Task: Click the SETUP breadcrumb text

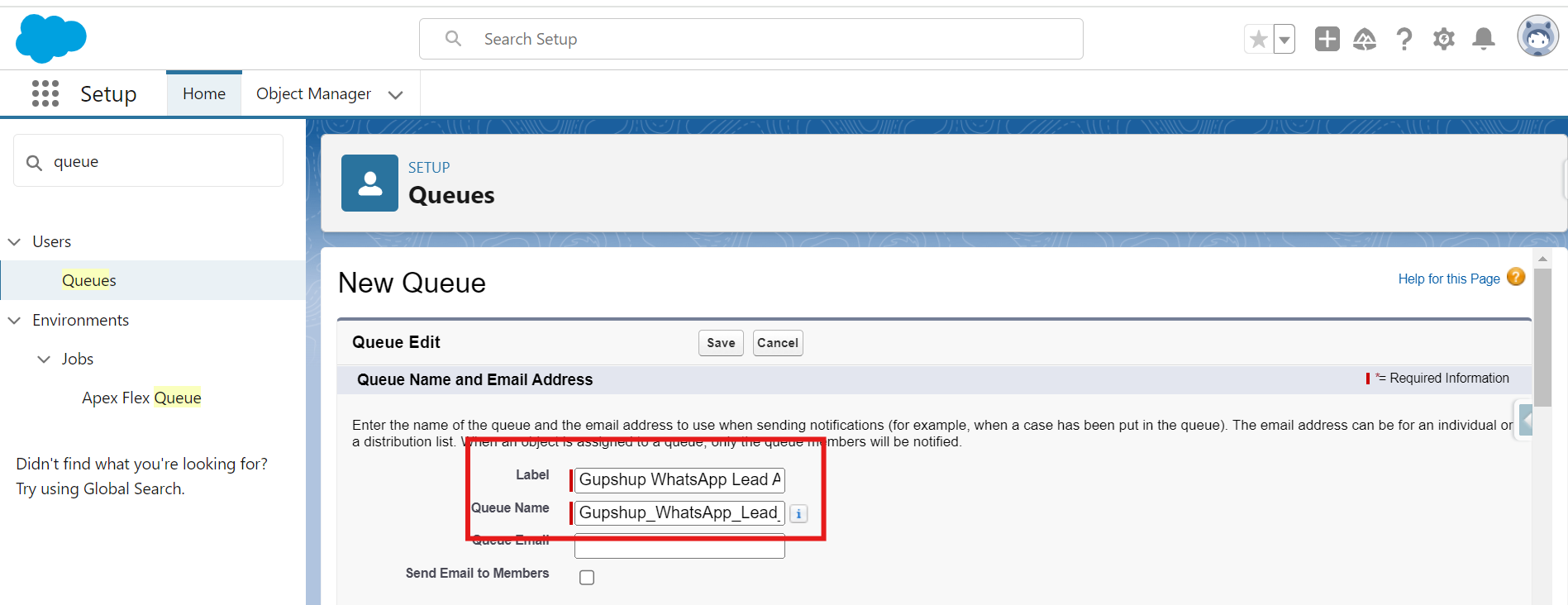Action: click(x=429, y=167)
